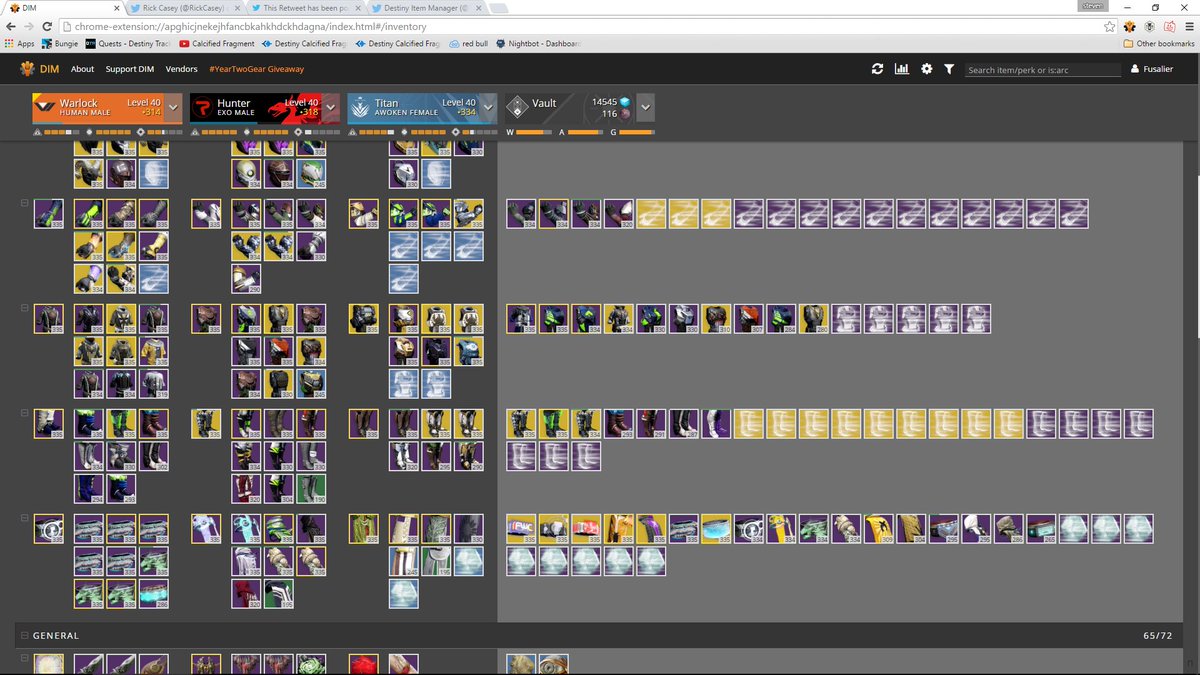Collapse the leg armor row section toggle
Image resolution: width=1200 pixels, height=675 pixels.
[x=24, y=414]
